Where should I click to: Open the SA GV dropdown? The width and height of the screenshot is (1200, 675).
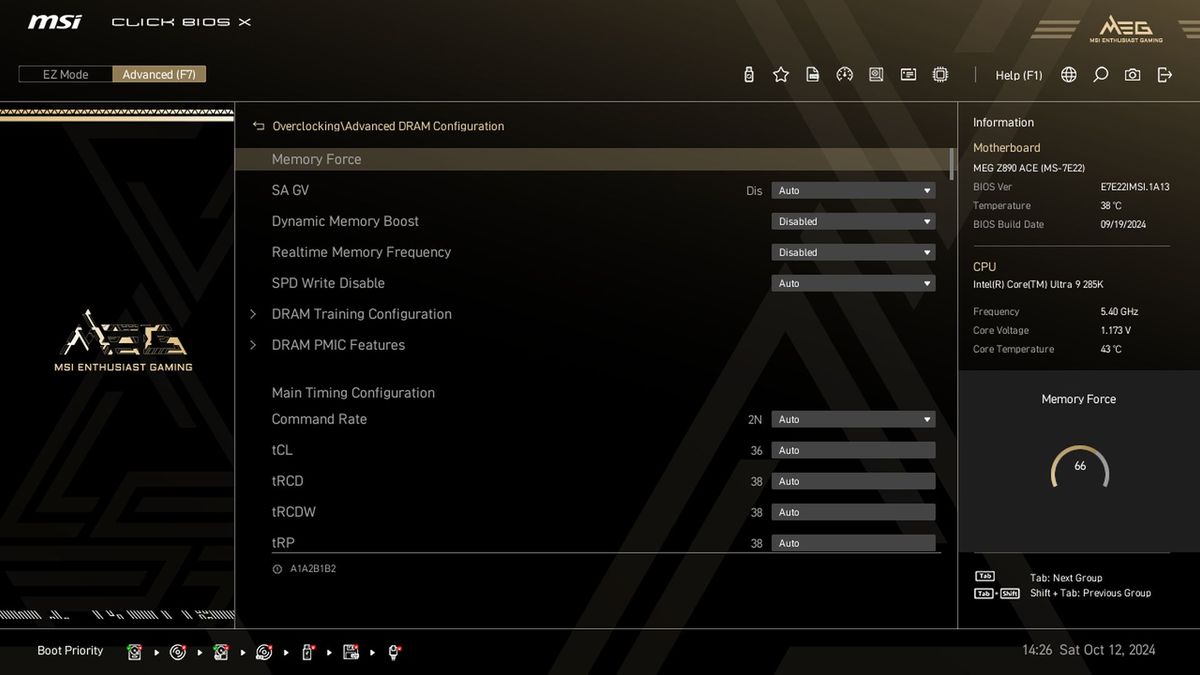[853, 190]
